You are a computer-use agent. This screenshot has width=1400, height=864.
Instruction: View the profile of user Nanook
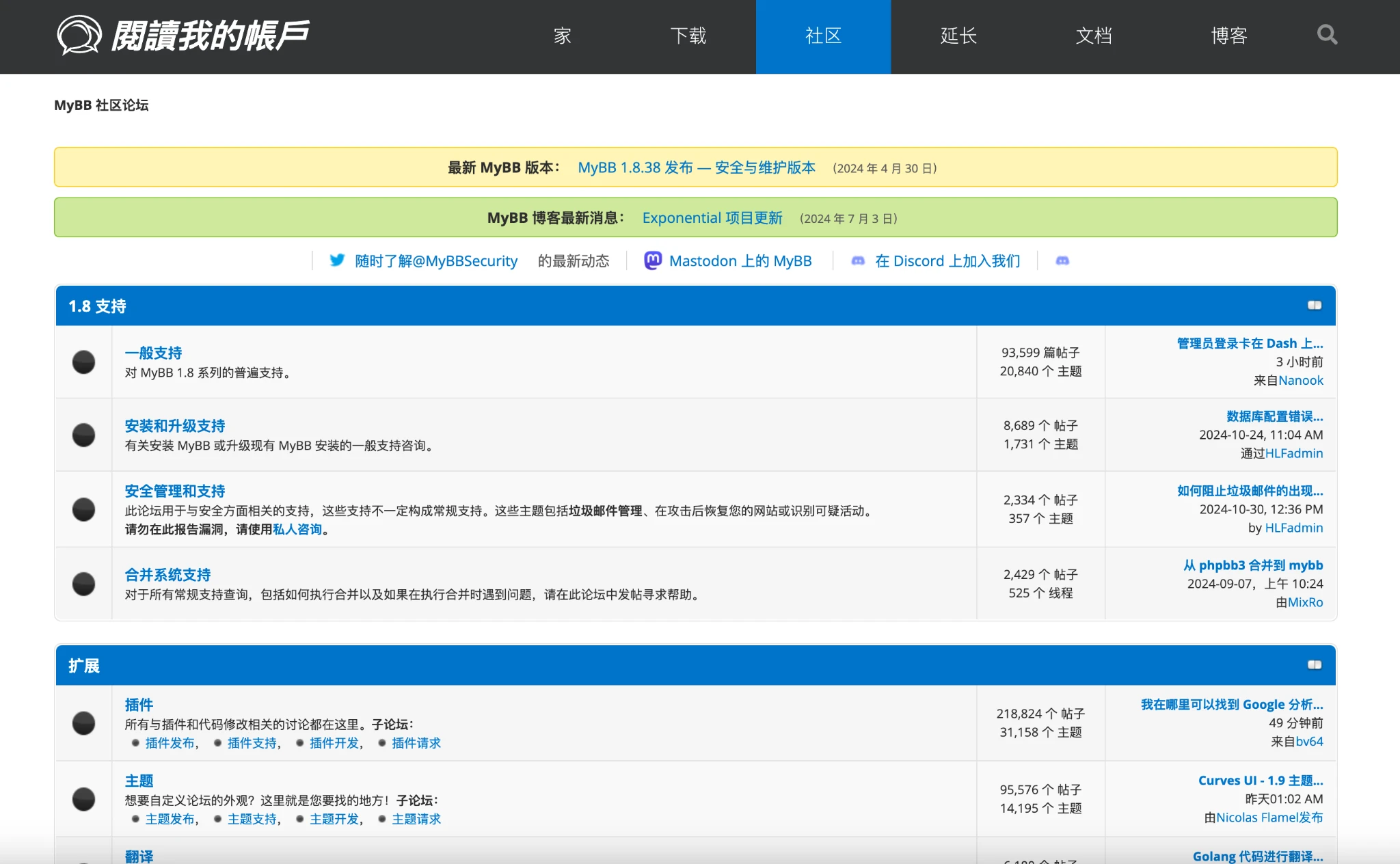[x=1300, y=381]
